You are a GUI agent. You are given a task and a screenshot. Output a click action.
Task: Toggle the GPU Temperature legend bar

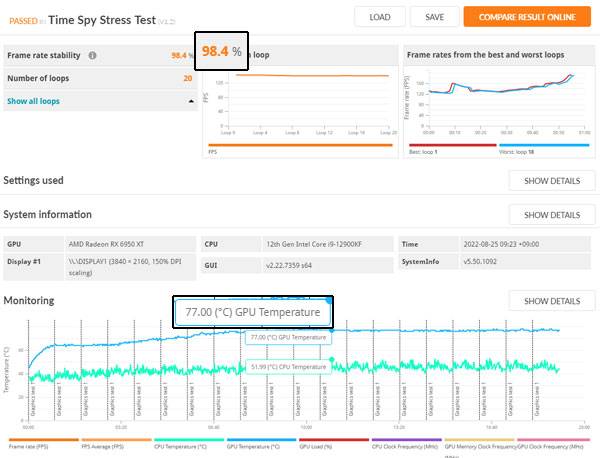click(262, 440)
